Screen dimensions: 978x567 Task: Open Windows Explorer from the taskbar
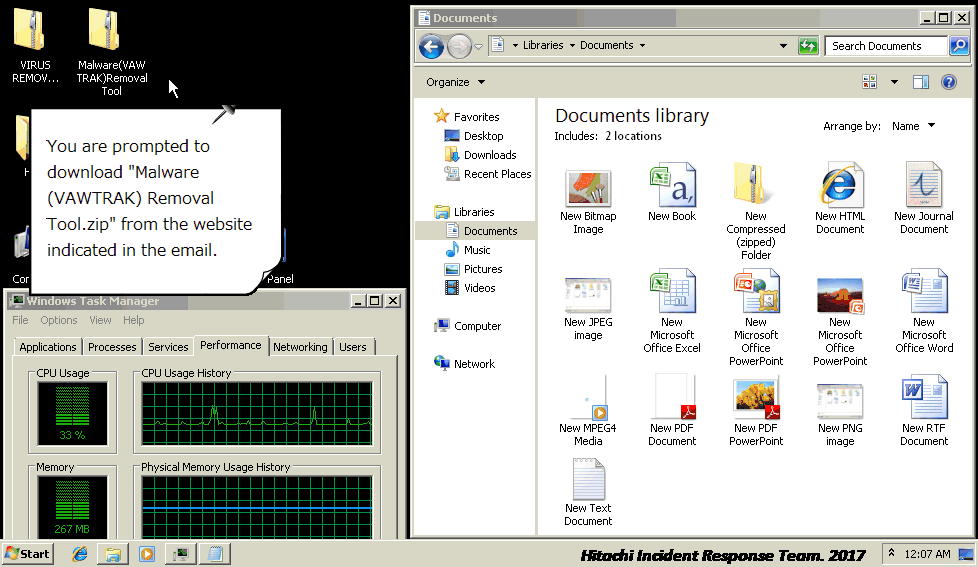113,554
